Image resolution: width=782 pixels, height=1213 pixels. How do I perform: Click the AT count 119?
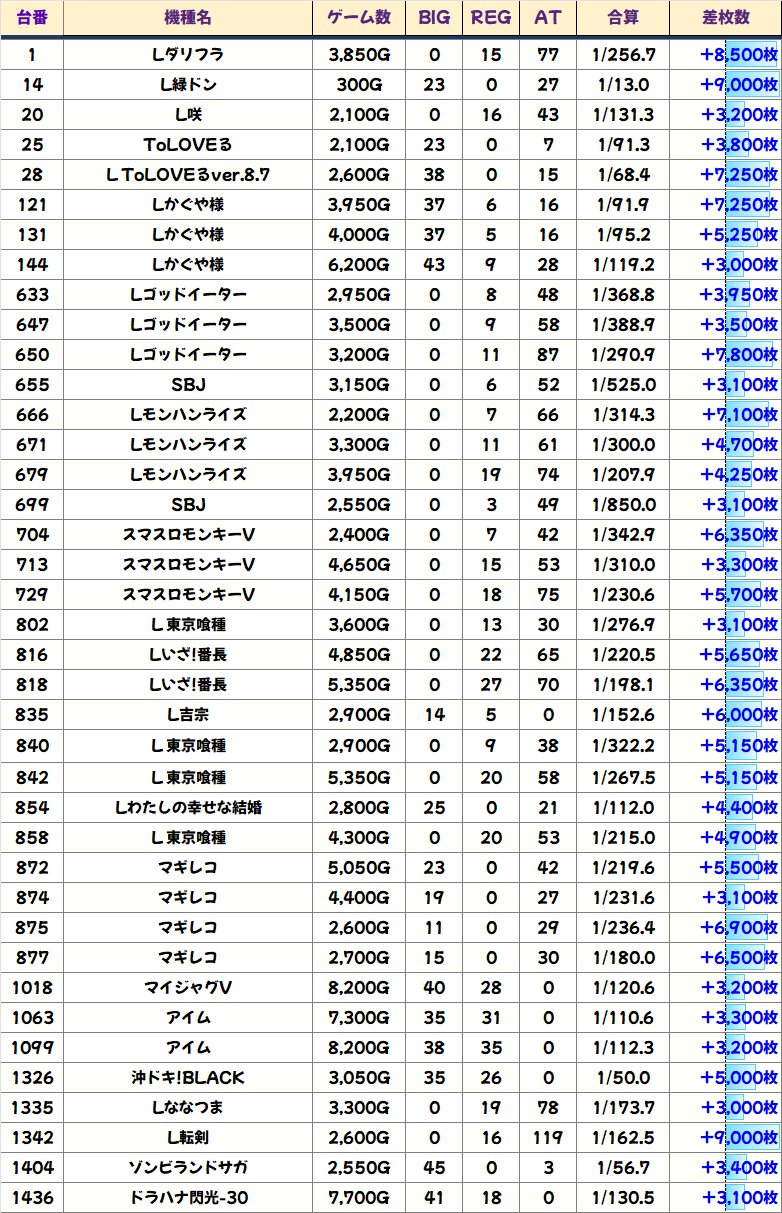click(548, 1138)
